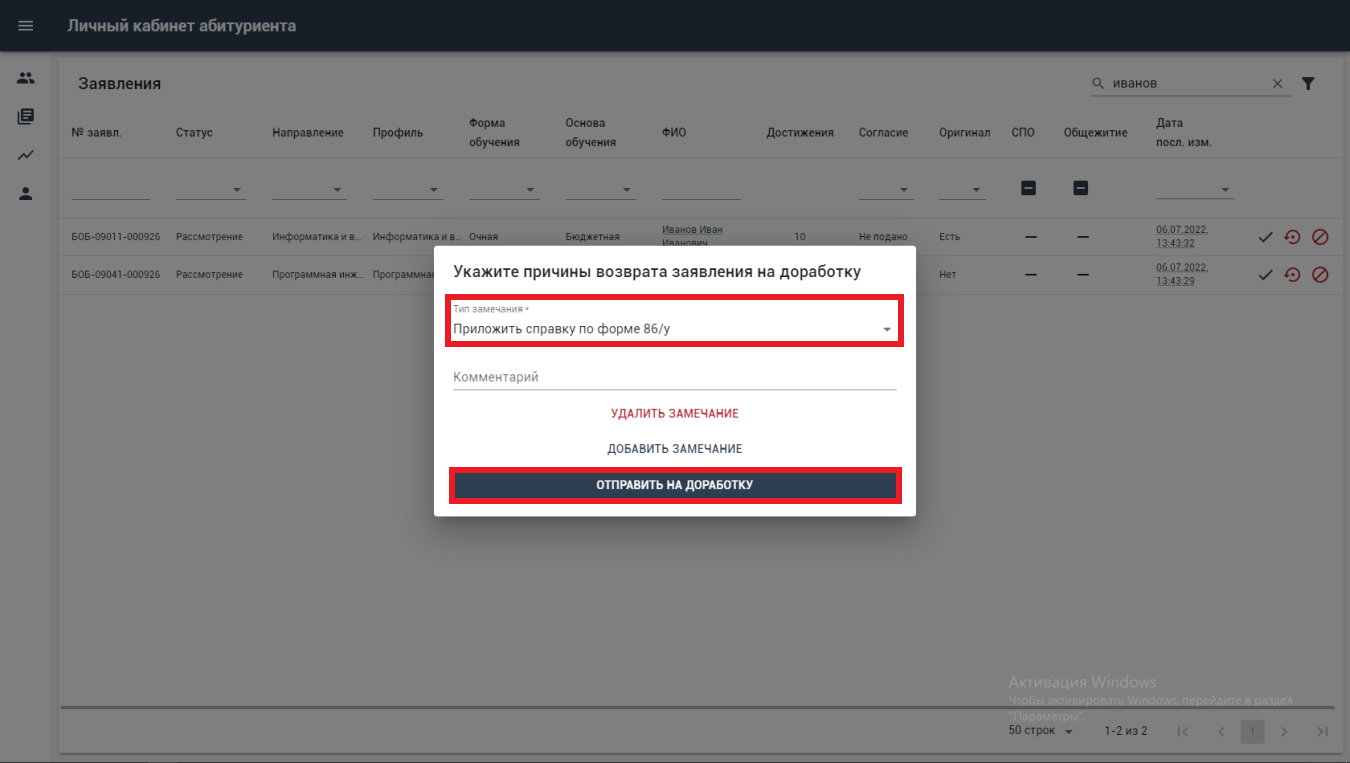Go to the next page
The height and width of the screenshot is (763, 1350).
[1285, 732]
